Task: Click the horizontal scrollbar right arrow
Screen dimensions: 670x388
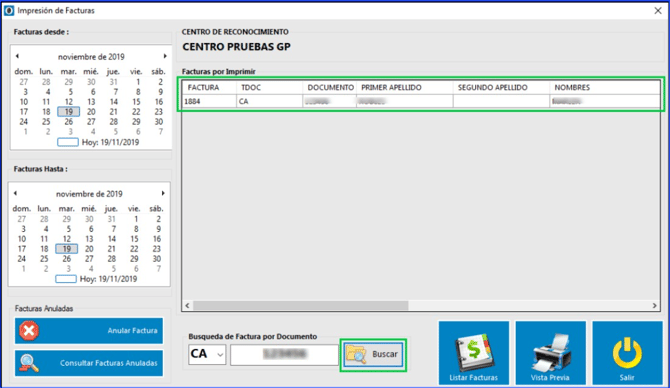Action: 655,306
